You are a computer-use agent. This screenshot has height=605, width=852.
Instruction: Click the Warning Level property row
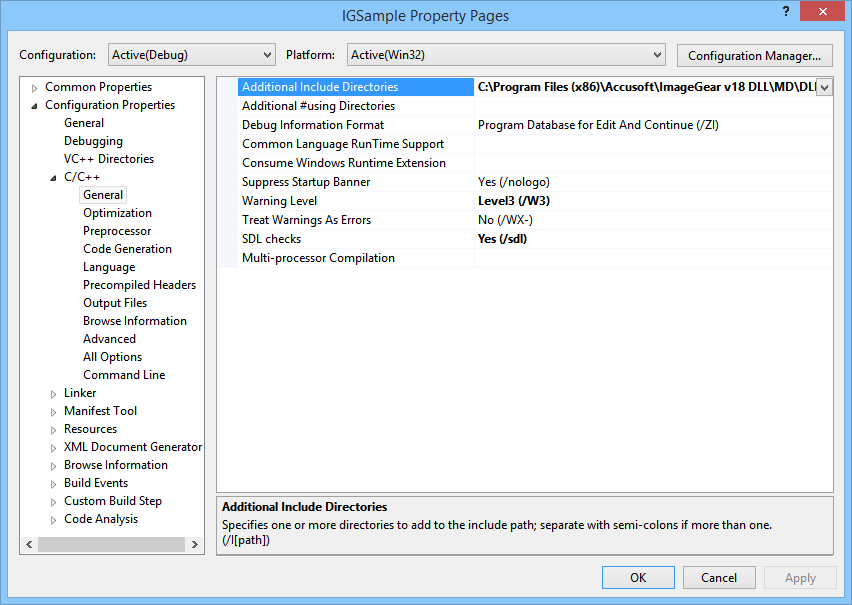(279, 201)
